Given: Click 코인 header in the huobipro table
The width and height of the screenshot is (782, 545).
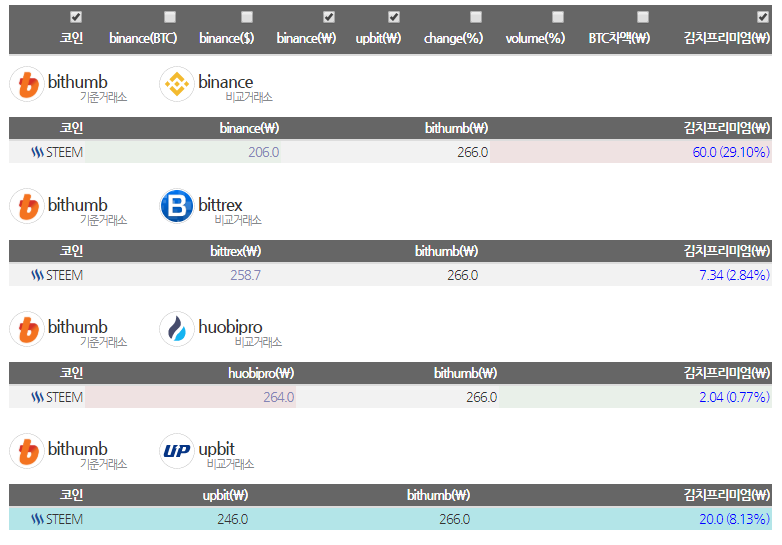Looking at the screenshot, I should (71, 373).
